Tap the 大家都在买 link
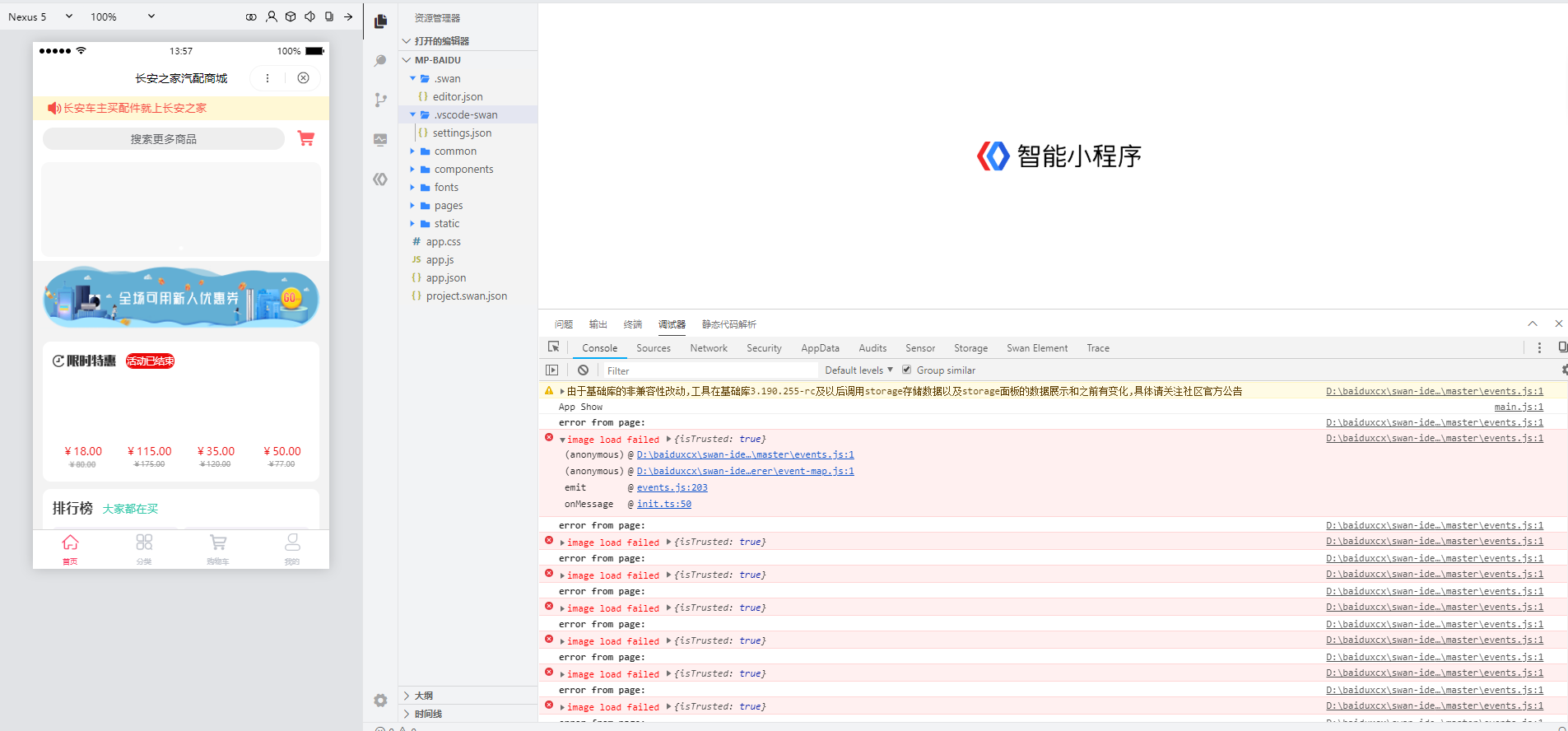The image size is (1568, 731). (x=130, y=509)
